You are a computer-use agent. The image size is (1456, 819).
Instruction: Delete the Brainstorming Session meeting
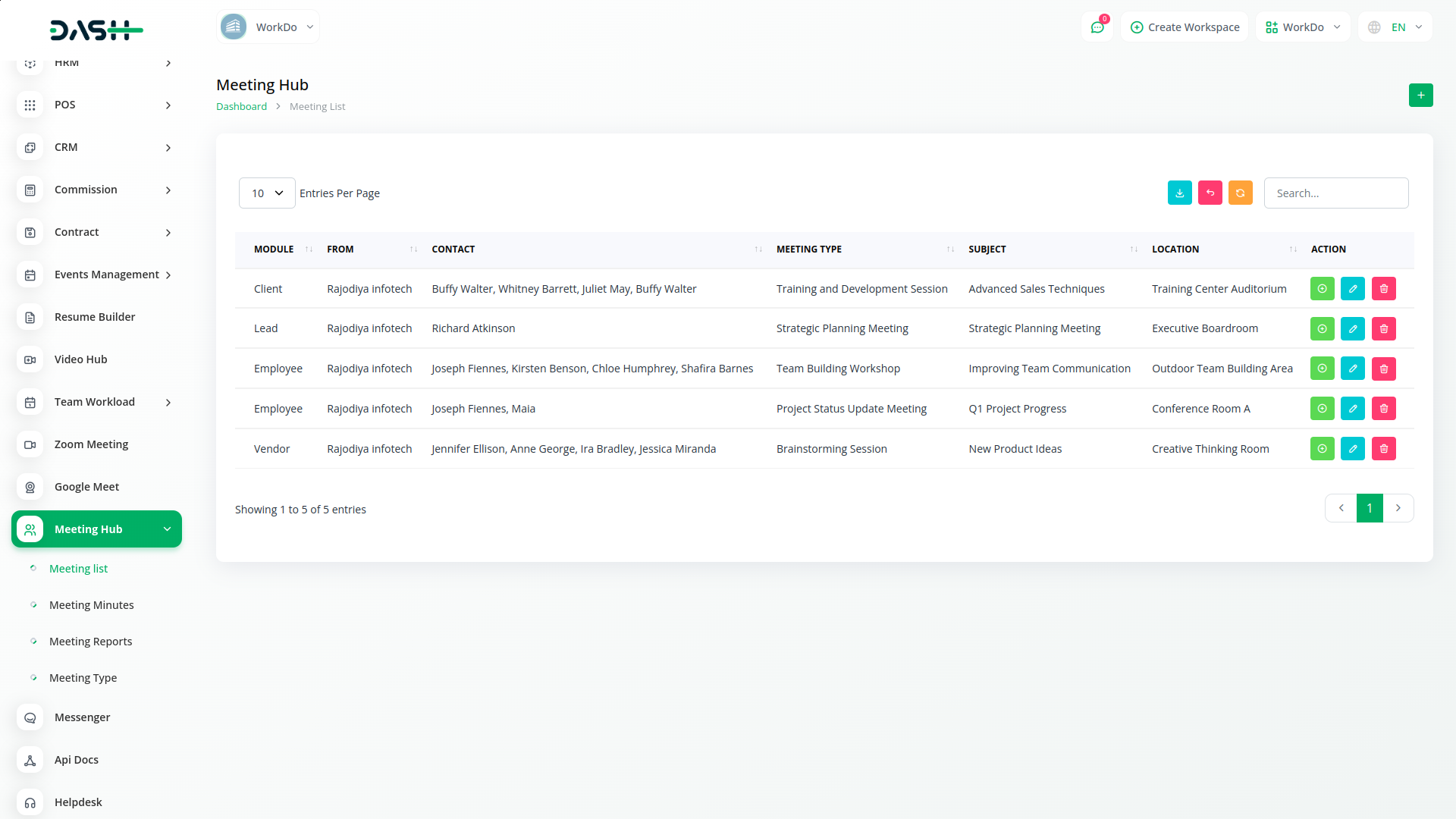click(1383, 449)
